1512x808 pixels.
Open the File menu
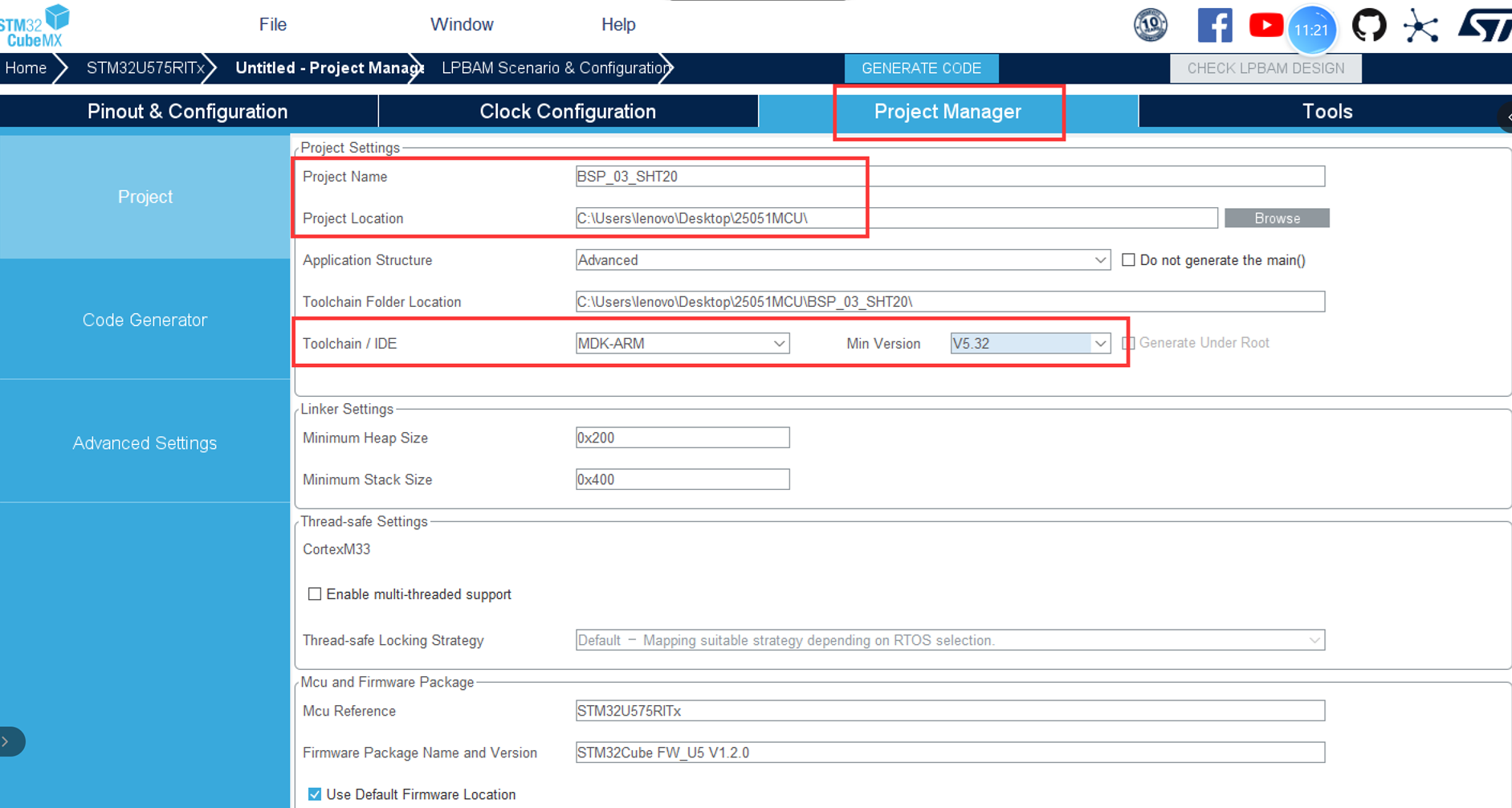[273, 25]
